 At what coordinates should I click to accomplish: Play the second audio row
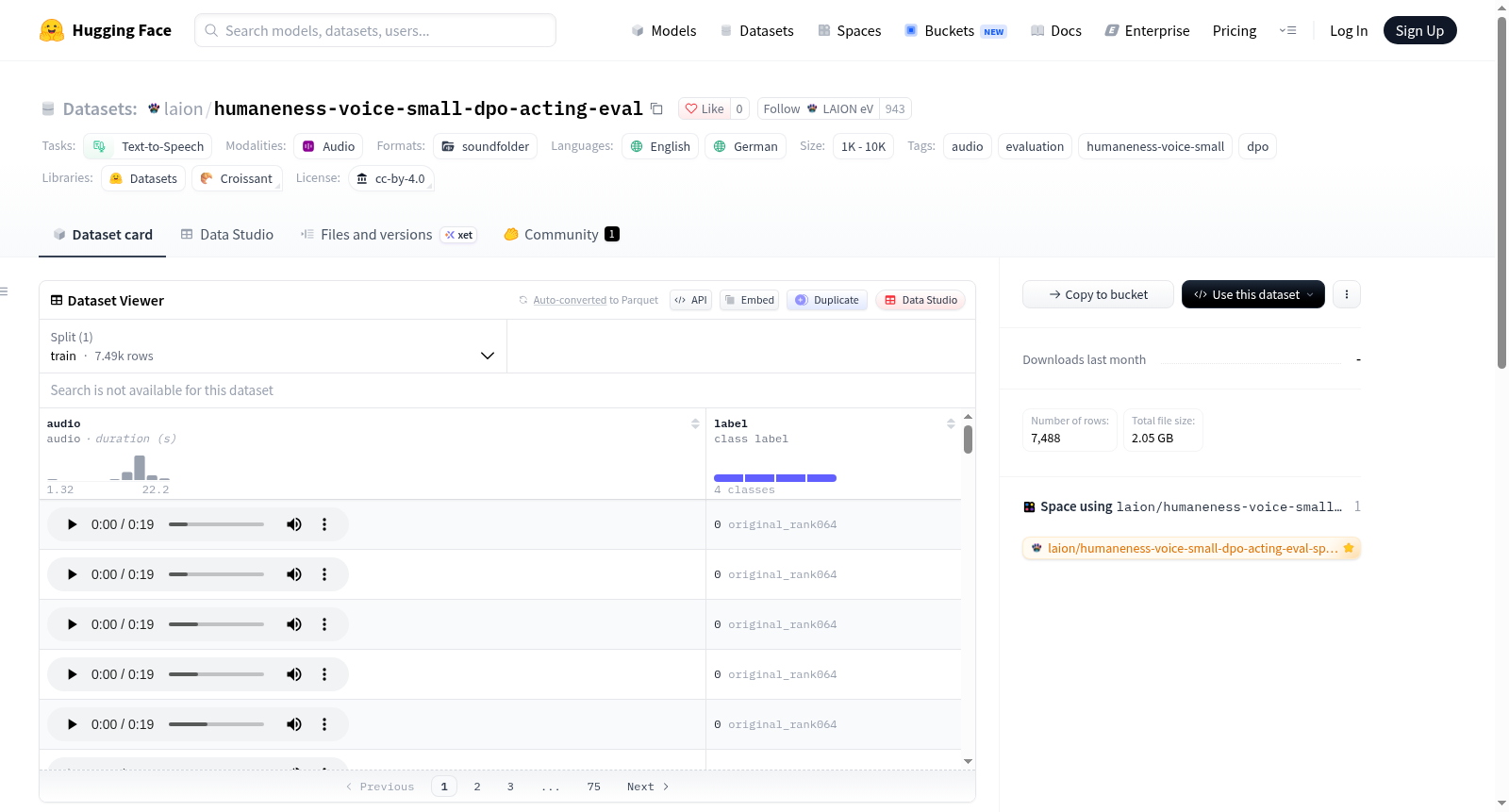[x=72, y=574]
